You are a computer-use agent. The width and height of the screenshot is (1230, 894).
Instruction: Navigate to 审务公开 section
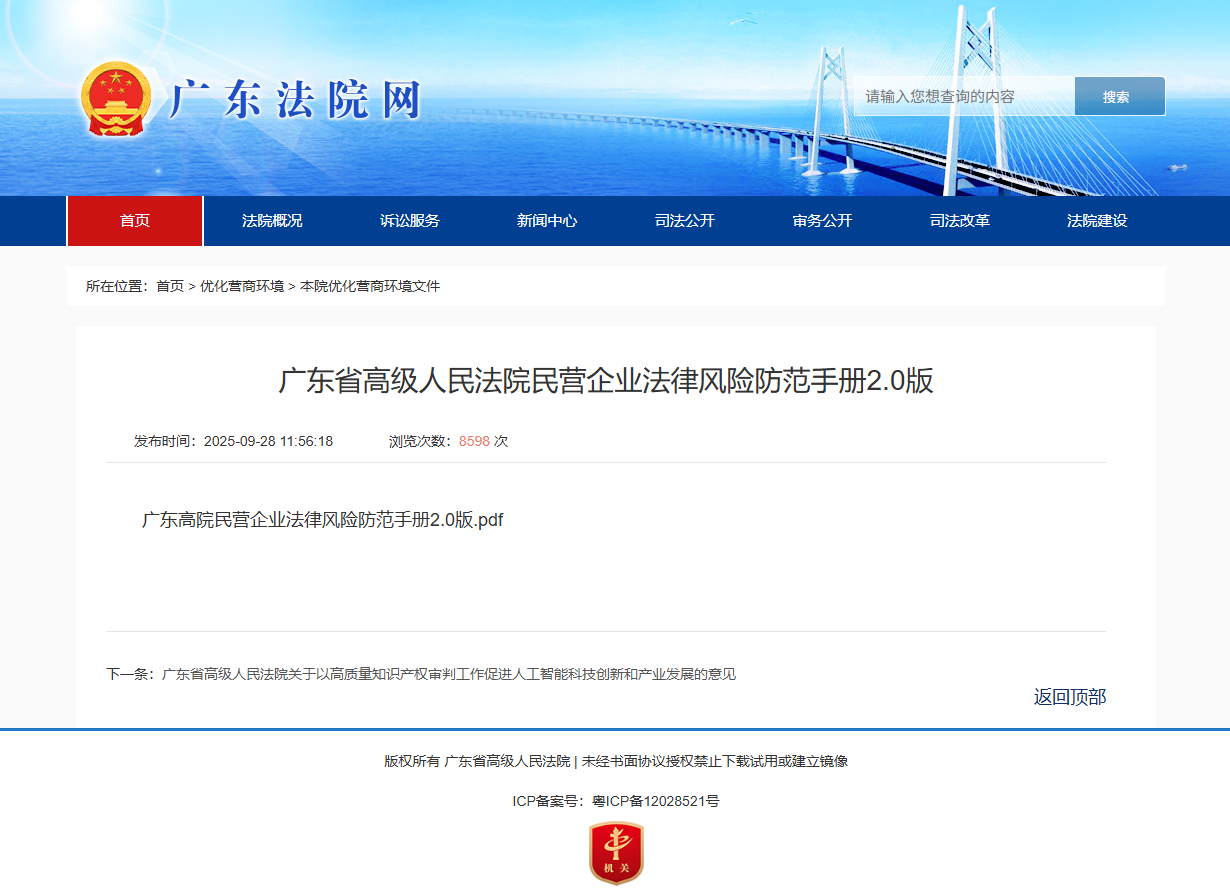(x=822, y=221)
